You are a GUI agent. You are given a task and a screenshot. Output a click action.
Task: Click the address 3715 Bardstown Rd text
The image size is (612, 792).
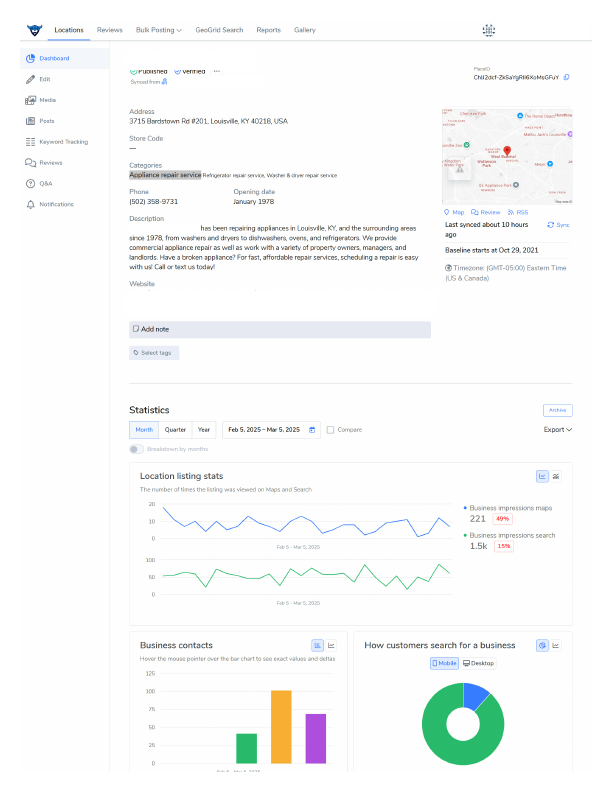(208, 121)
